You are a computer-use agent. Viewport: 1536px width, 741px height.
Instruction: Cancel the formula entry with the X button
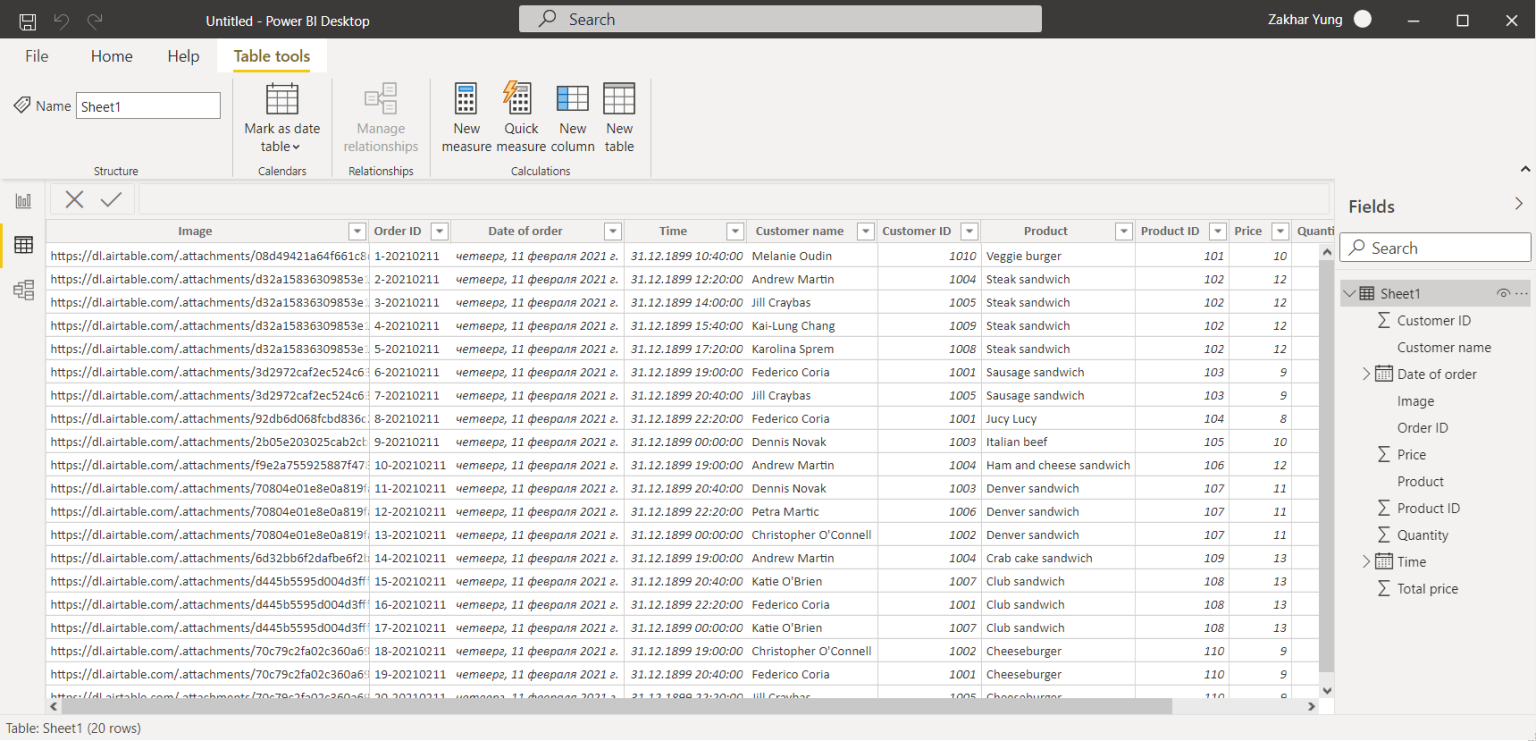74,199
